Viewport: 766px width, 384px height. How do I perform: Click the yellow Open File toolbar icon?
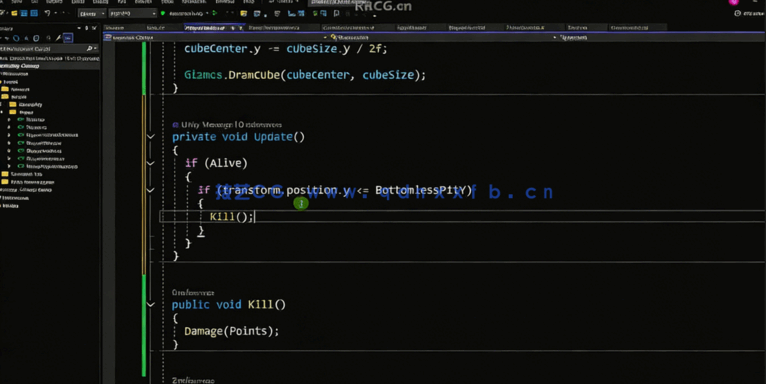pos(14,13)
